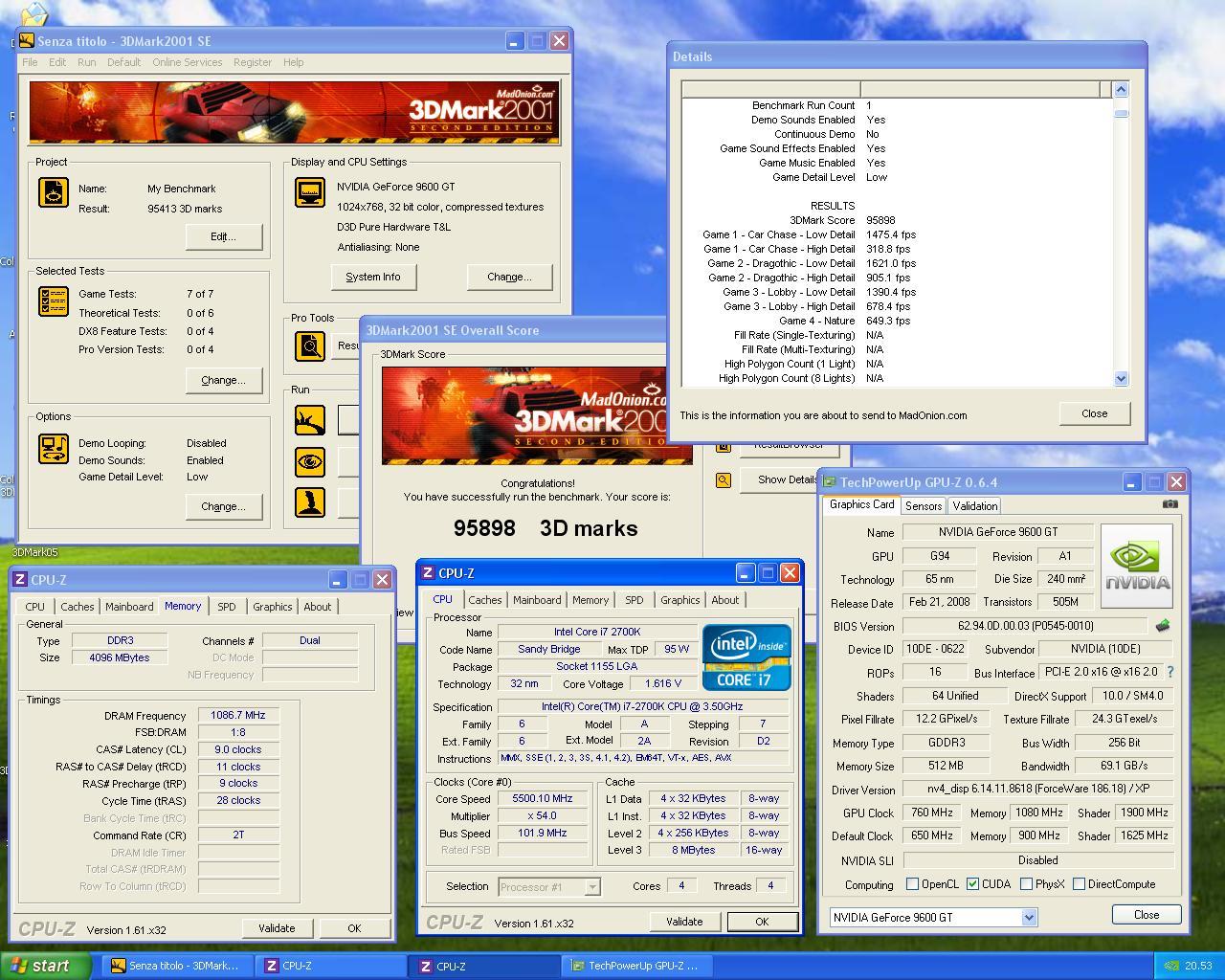Click the 3DMark2001 SE title bar icon

click(x=26, y=41)
